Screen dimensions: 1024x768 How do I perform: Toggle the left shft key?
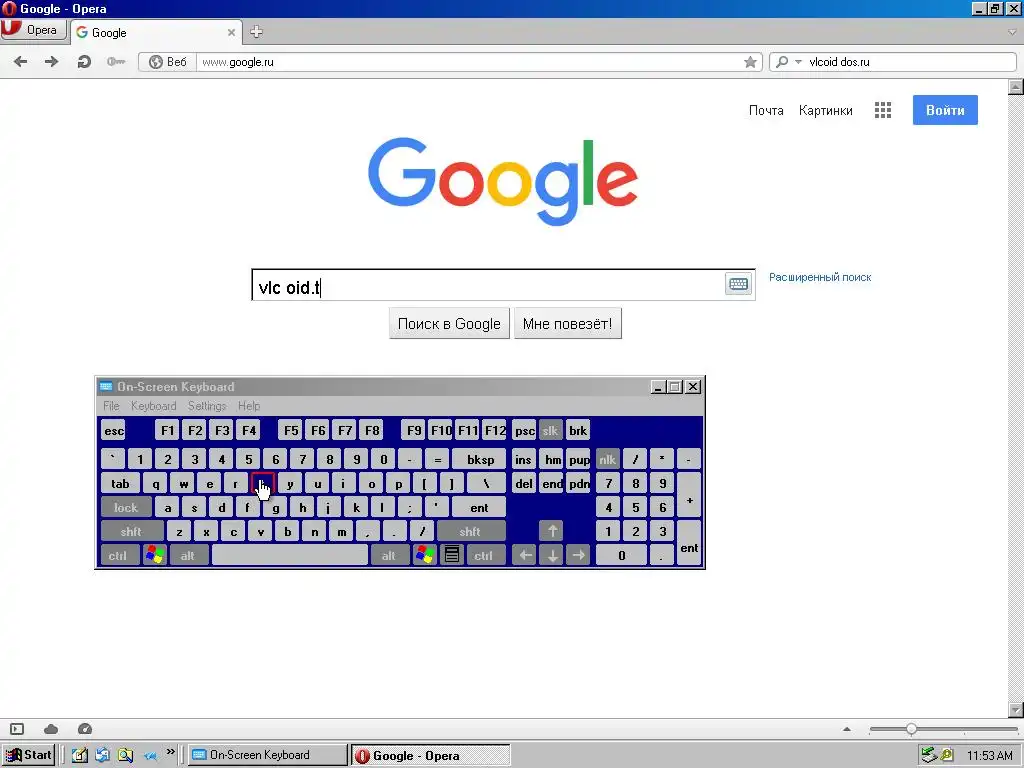[x=131, y=532]
